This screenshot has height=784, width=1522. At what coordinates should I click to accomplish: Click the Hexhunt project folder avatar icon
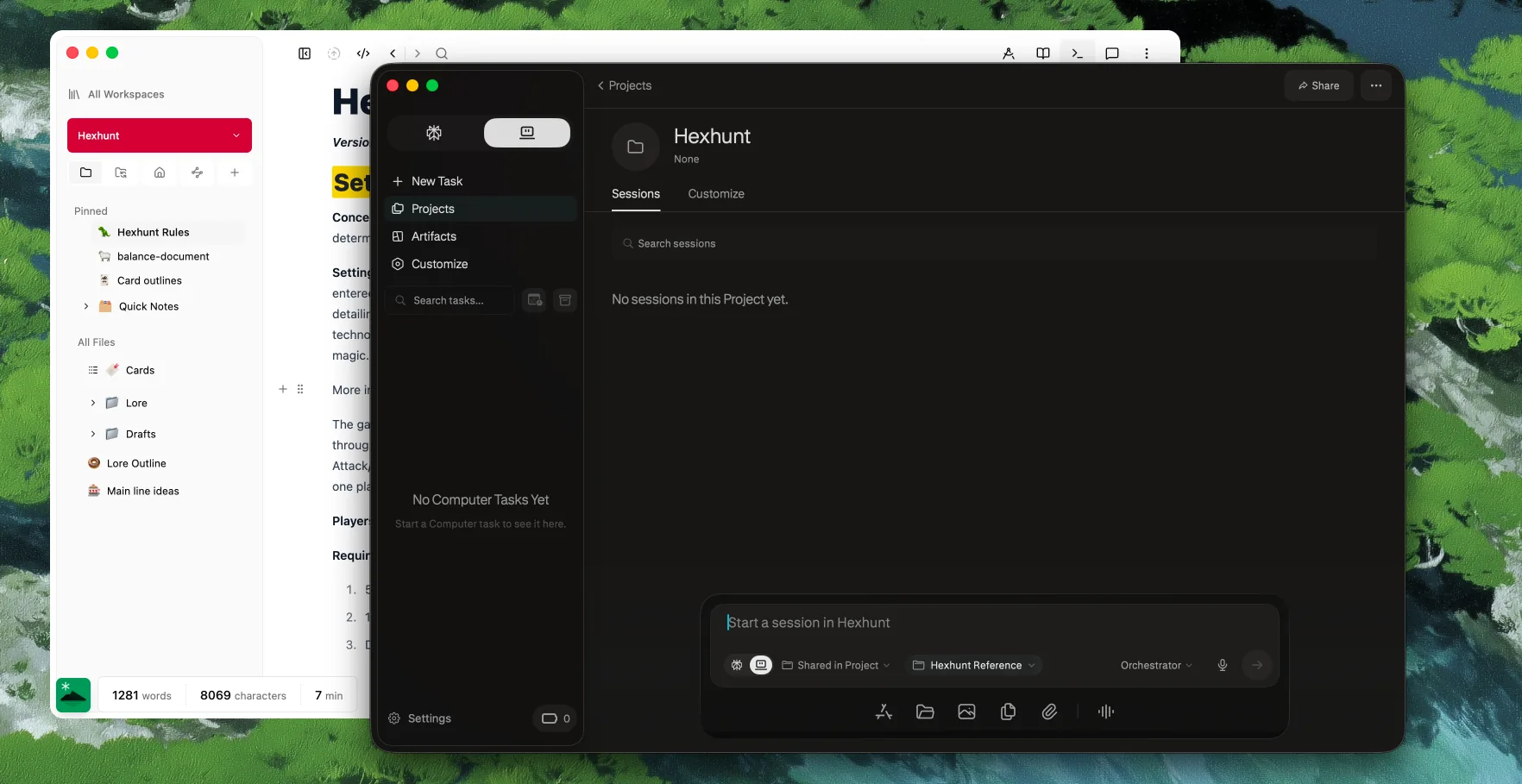pos(636,147)
